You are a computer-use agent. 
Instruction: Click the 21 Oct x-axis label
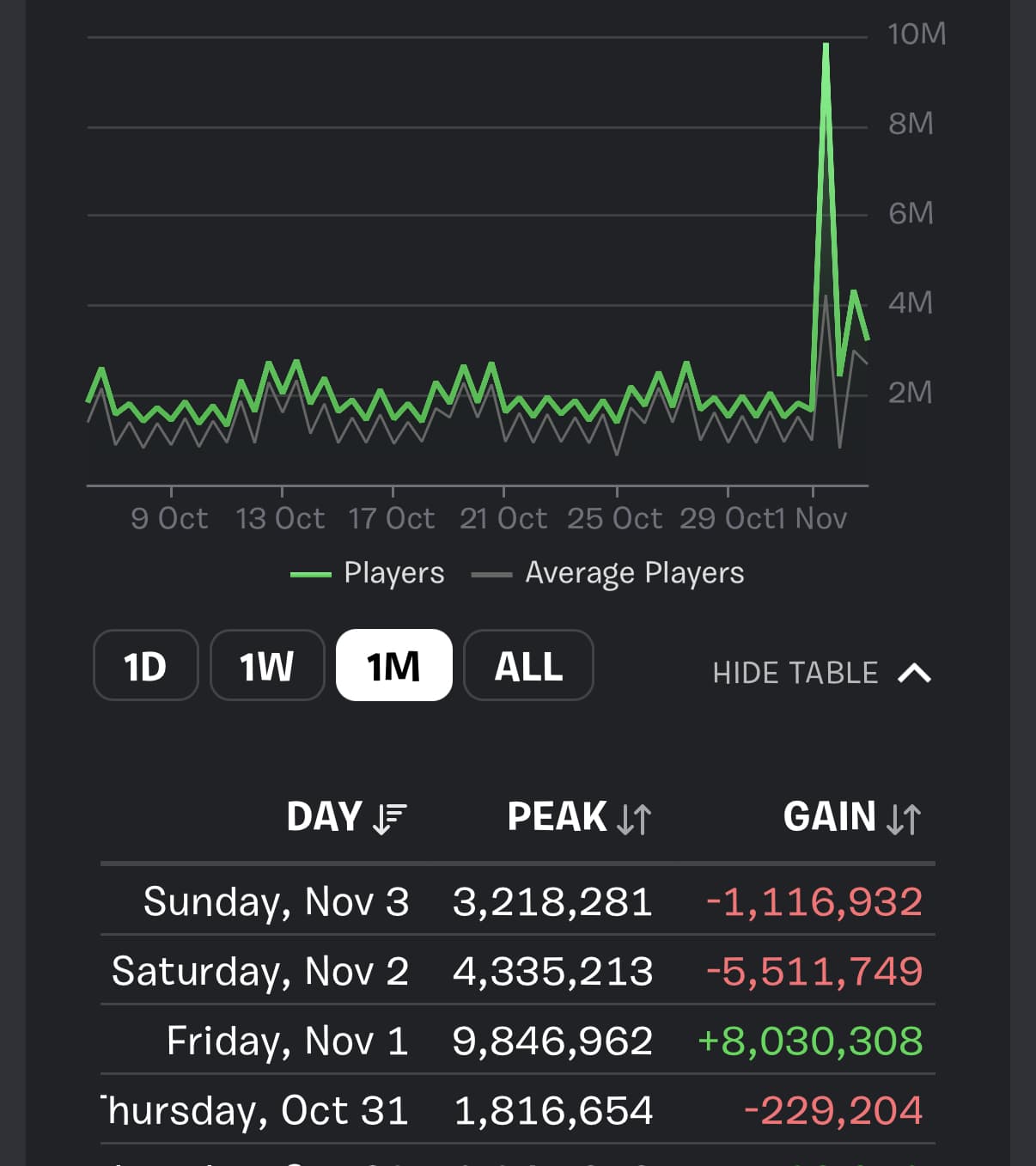pos(503,518)
